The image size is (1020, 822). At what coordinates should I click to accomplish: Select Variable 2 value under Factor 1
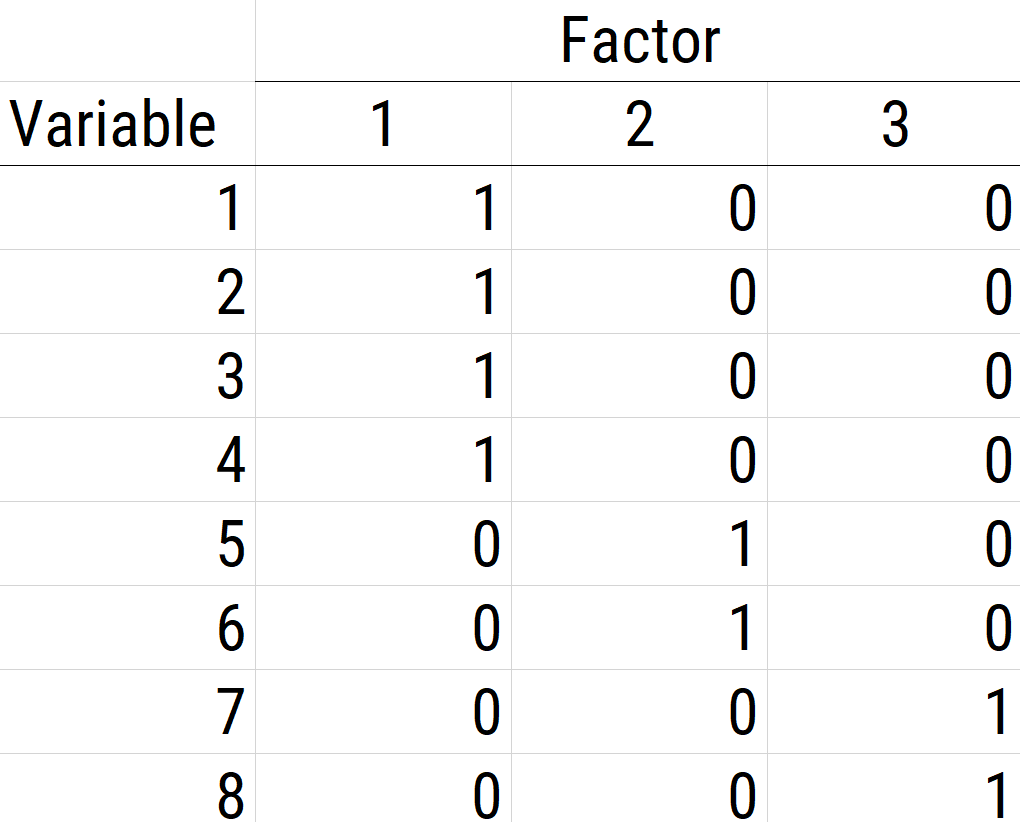(x=485, y=293)
